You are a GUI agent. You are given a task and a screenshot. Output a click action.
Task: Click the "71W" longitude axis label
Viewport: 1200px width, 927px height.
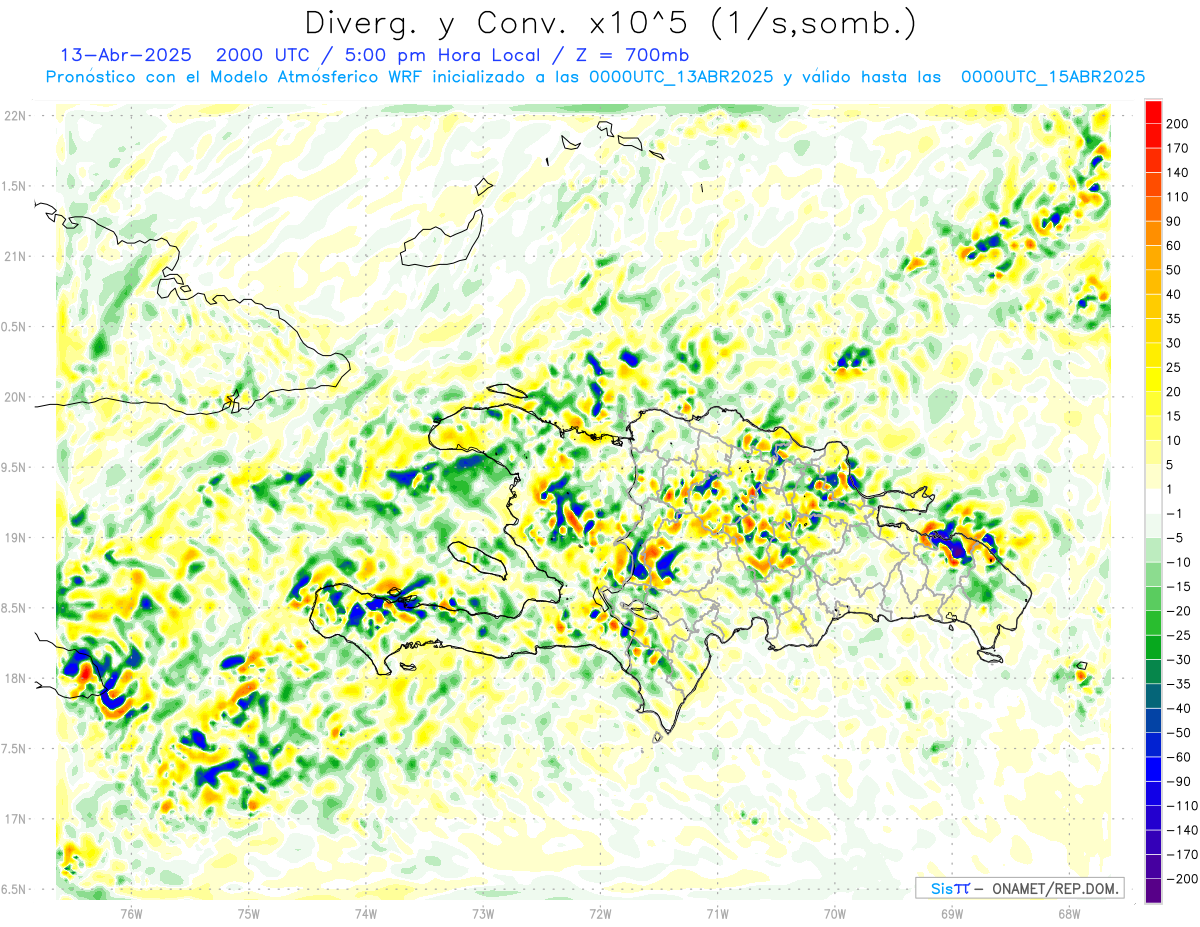(x=717, y=914)
